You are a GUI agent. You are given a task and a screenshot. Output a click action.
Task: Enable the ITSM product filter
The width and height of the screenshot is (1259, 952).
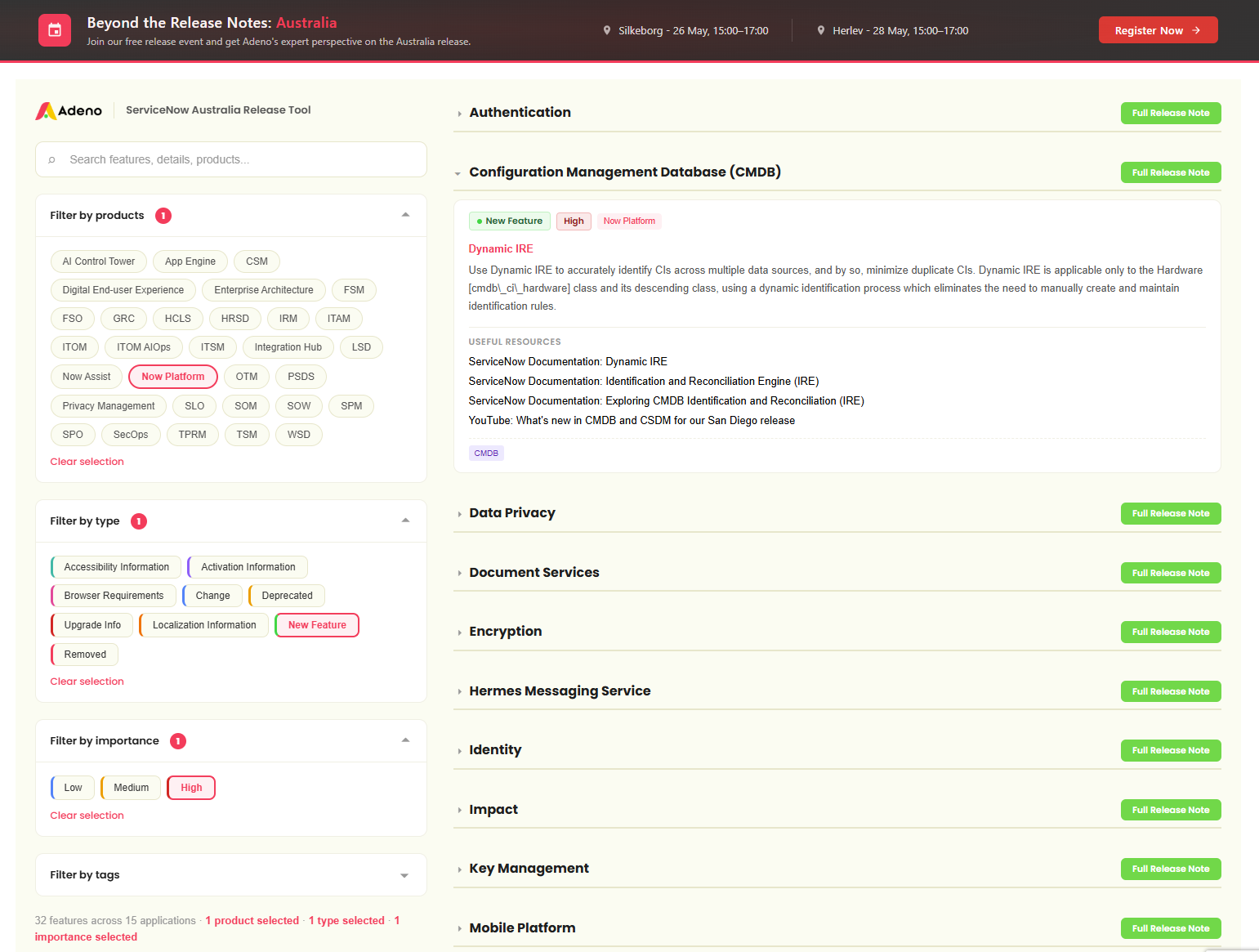212,346
